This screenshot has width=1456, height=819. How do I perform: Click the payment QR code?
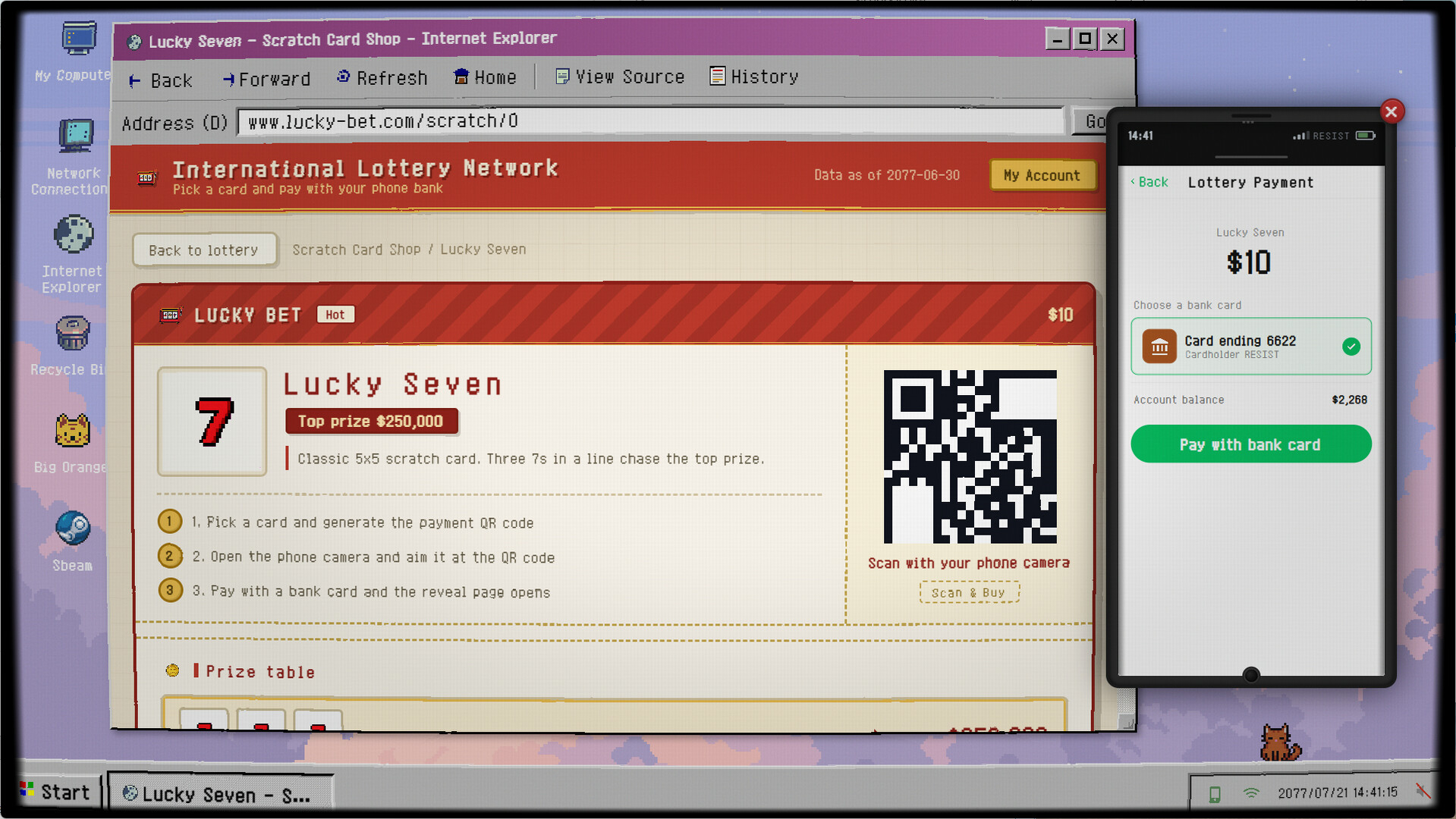(970, 457)
